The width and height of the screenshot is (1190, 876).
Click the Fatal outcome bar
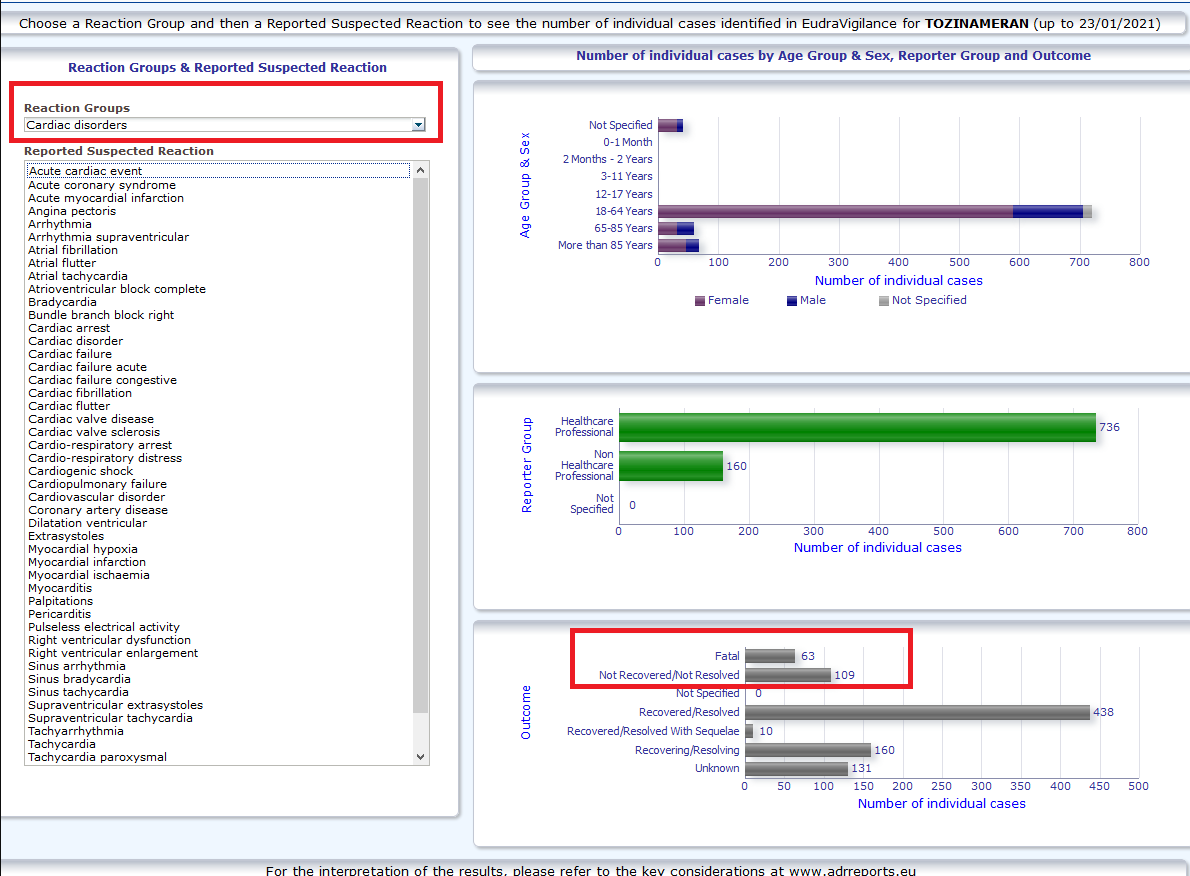tap(769, 656)
